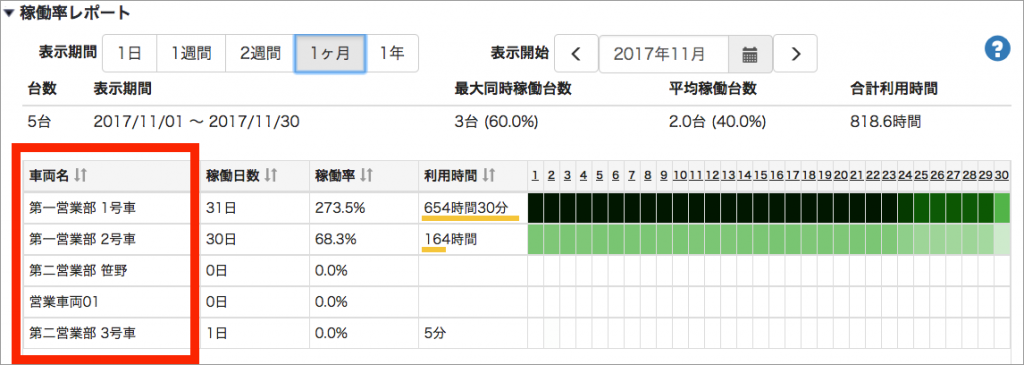Viewport: 1024px width, 365px height.
Task: Click day 10 column header link
Action: pos(680,175)
